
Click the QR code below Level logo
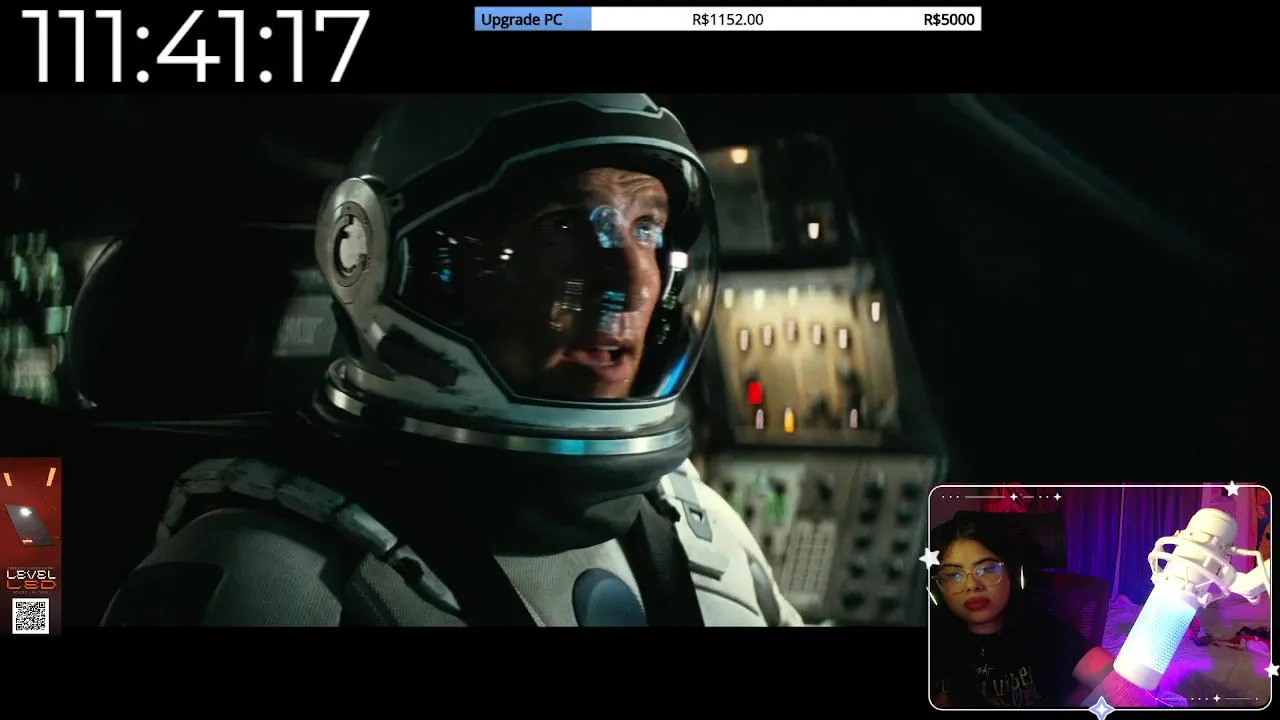click(x=30, y=615)
